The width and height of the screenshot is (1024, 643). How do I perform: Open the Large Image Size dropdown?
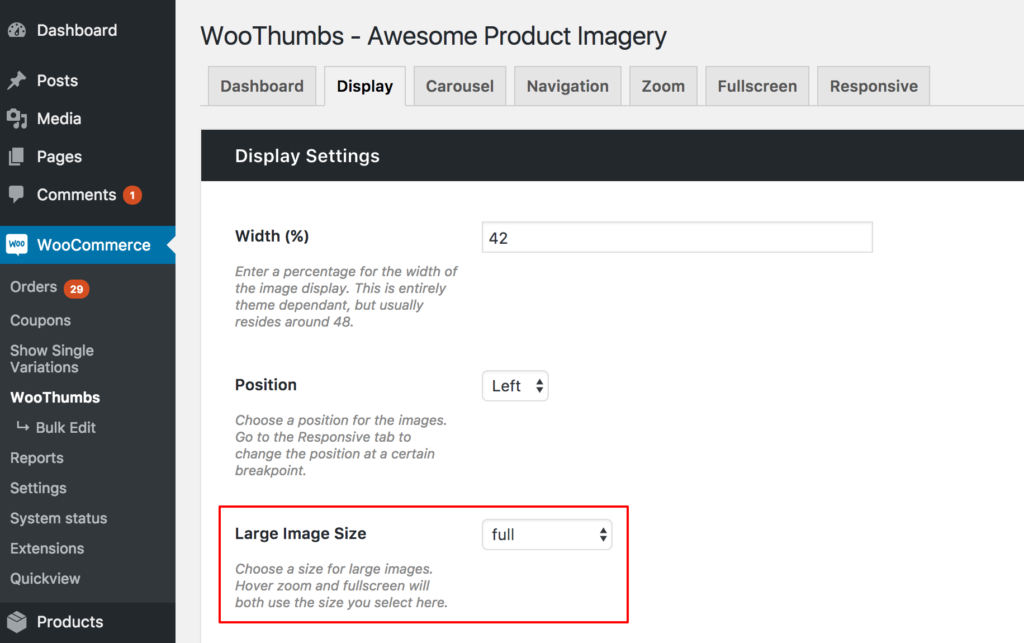546,534
